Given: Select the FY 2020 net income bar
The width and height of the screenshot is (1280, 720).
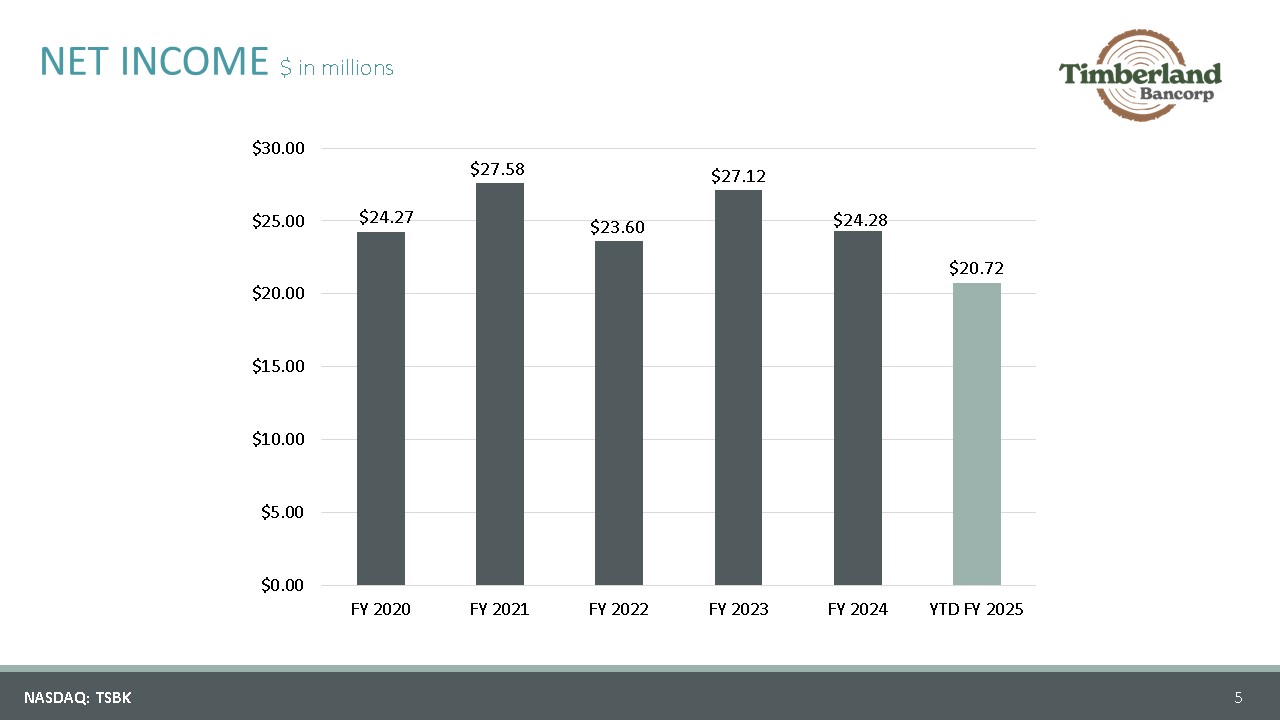Looking at the screenshot, I should pos(381,408).
